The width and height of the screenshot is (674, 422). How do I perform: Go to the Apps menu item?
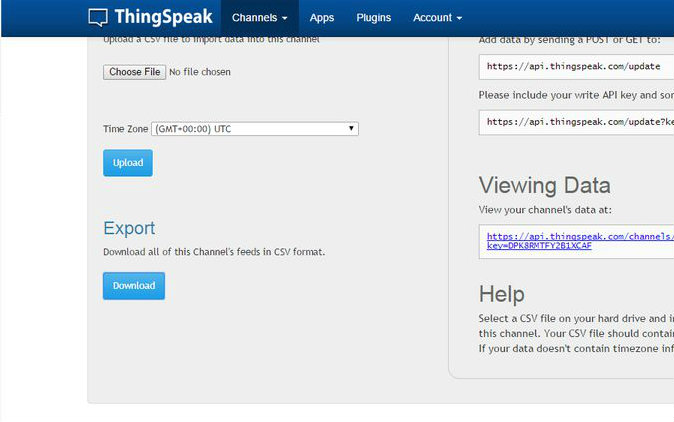pyautogui.click(x=322, y=18)
